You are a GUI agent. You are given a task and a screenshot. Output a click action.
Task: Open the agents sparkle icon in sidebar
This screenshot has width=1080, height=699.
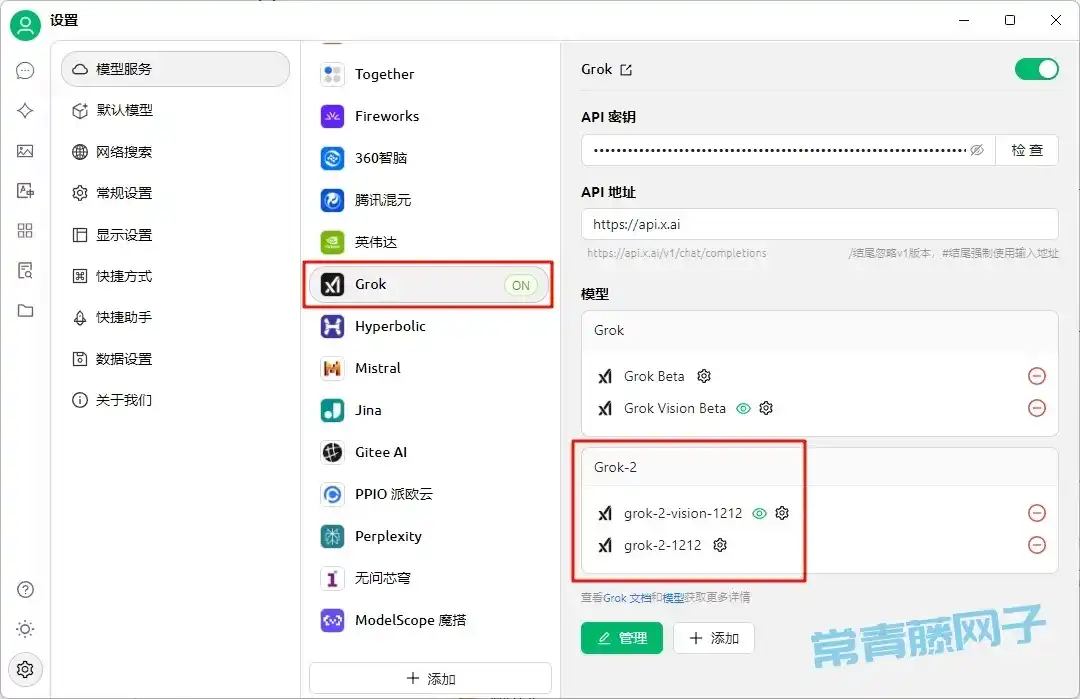[25, 111]
